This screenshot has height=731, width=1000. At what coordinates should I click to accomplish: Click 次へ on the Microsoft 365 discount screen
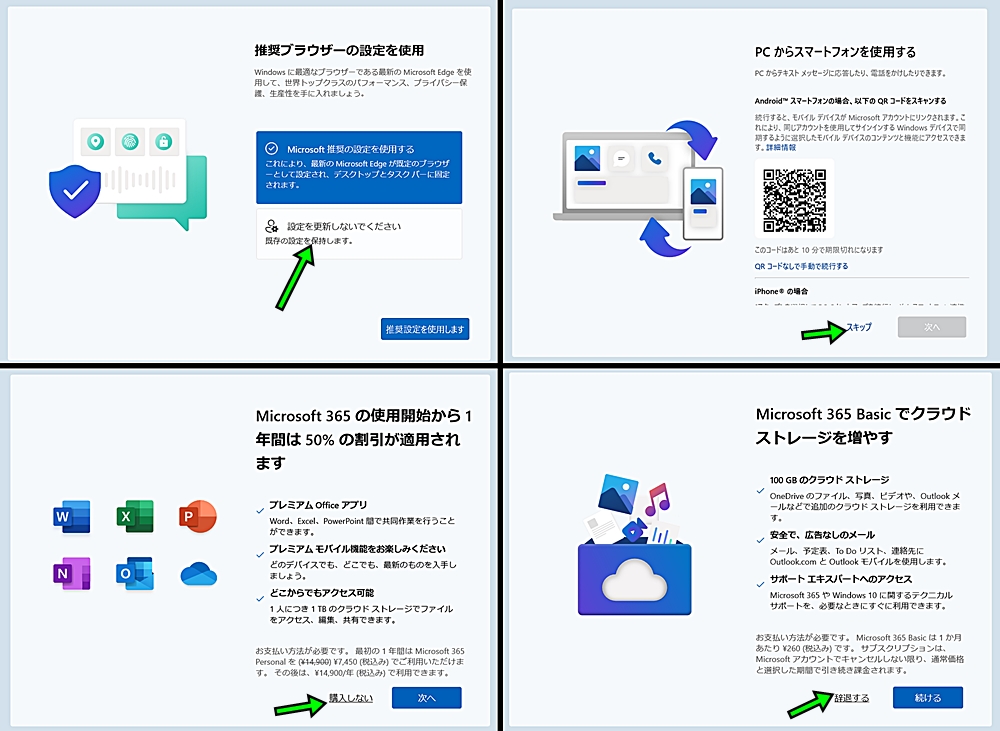tap(427, 698)
